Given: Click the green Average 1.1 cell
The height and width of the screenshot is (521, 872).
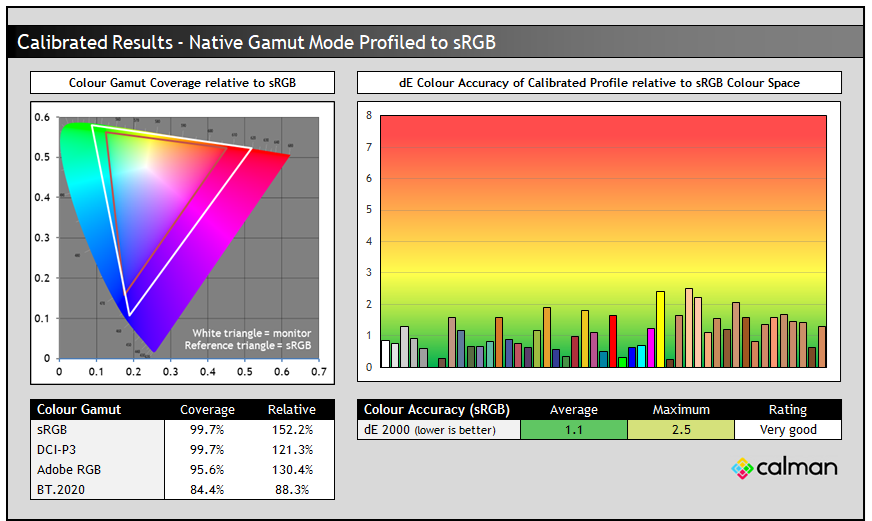Looking at the screenshot, I should pyautogui.click(x=573, y=430).
